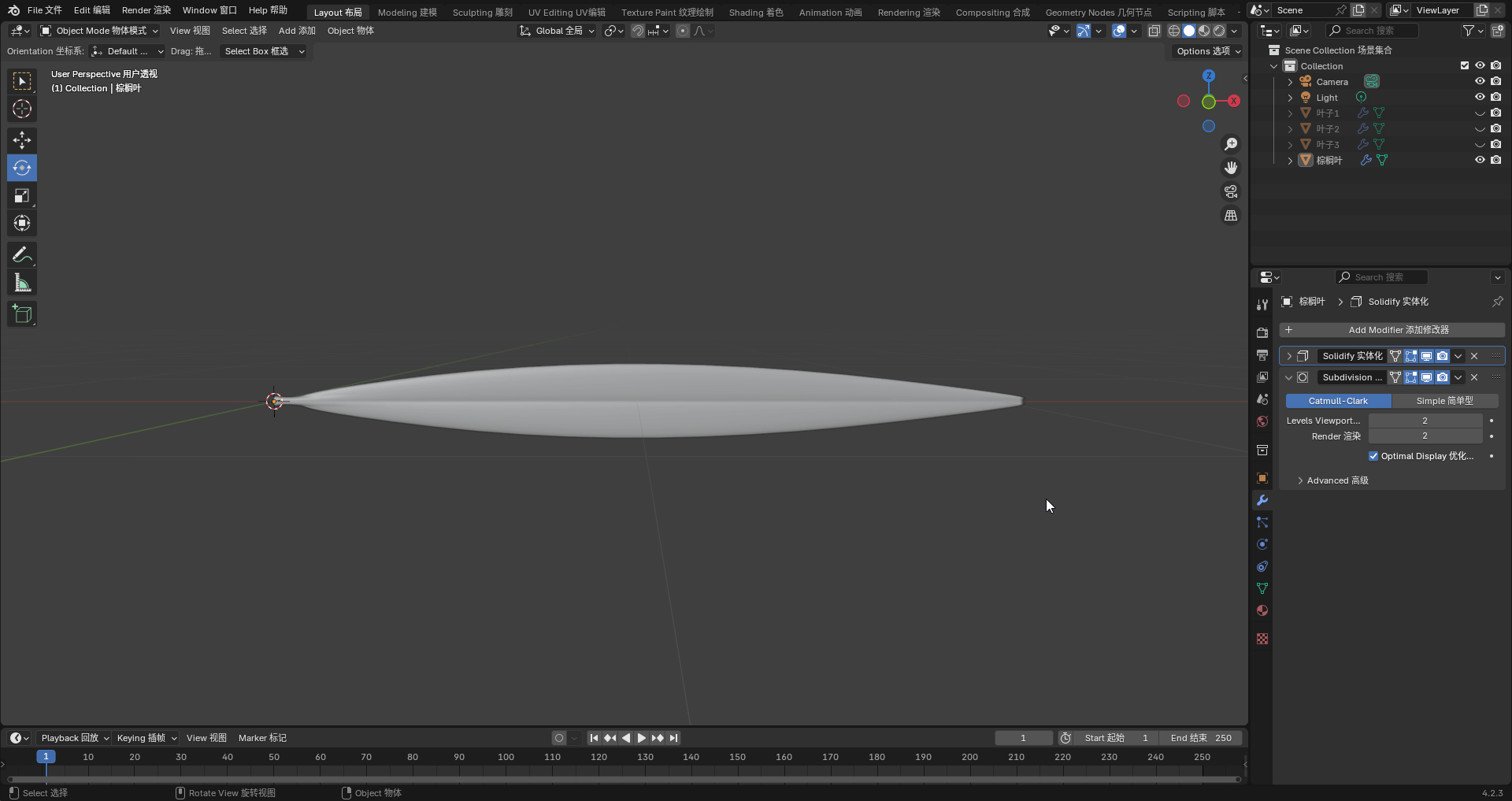Toggle Solidify modifier render visibility
Screen dimensions: 1512x801
point(1442,356)
